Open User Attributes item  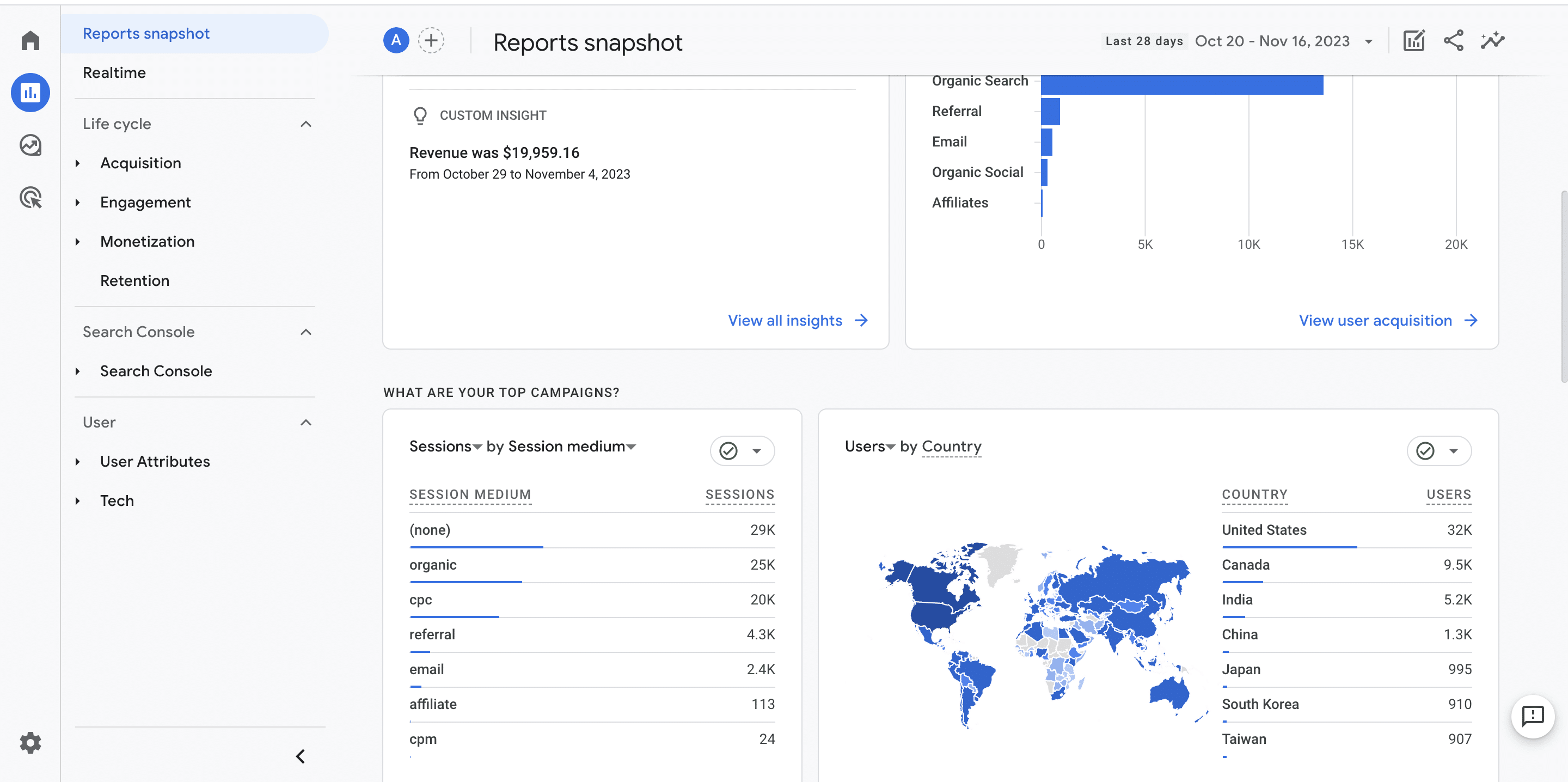point(155,462)
